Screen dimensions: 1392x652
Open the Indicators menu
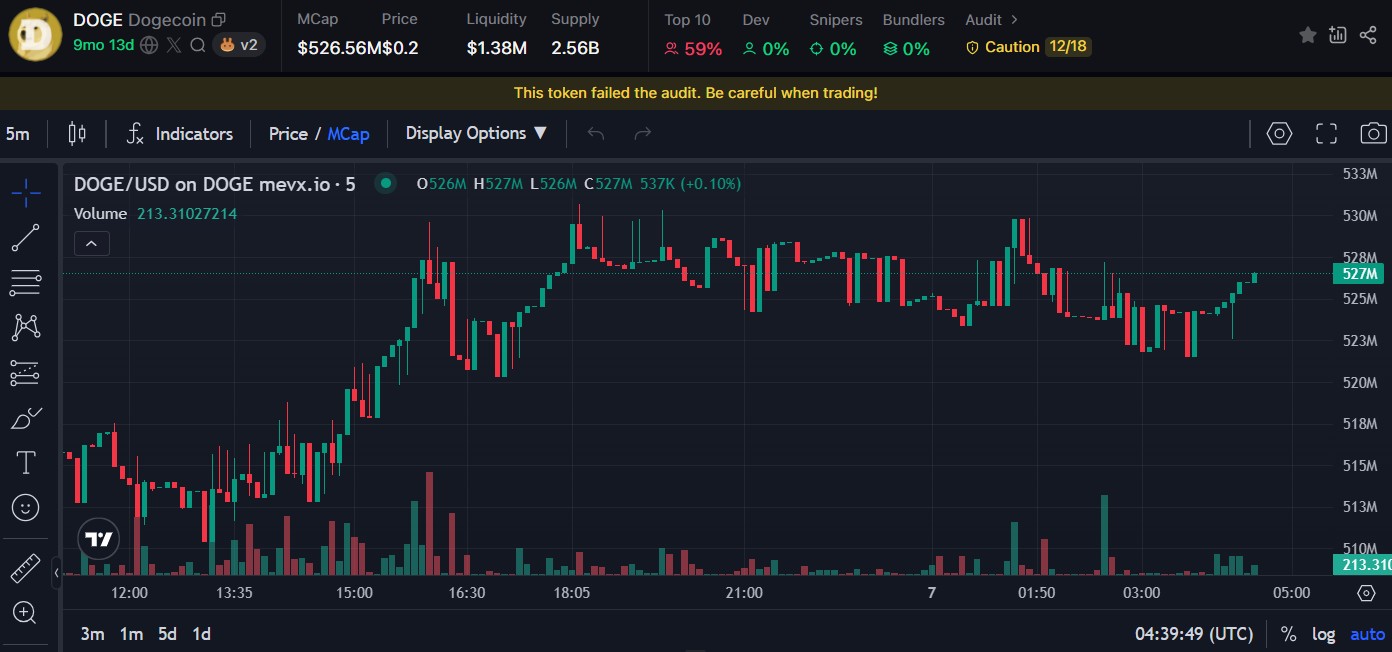click(180, 134)
